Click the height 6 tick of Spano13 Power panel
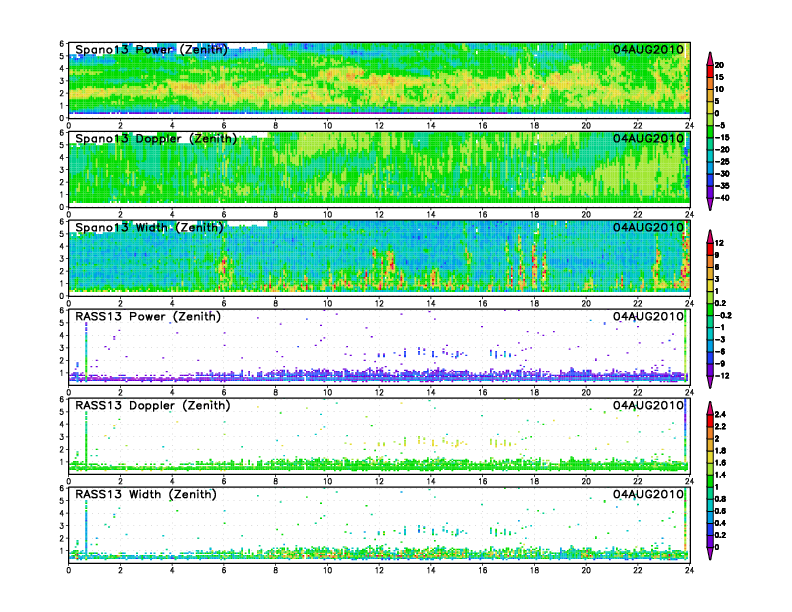Image resolution: width=792 pixels, height=612 pixels. point(62,43)
